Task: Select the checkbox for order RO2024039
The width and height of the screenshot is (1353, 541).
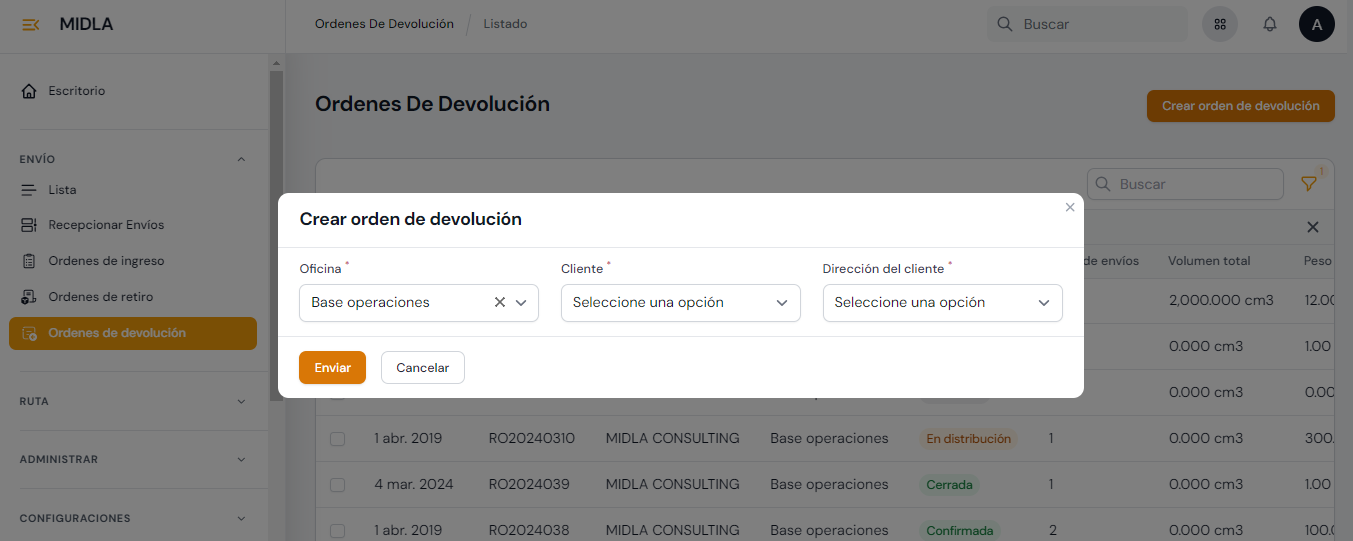Action: coord(338,485)
